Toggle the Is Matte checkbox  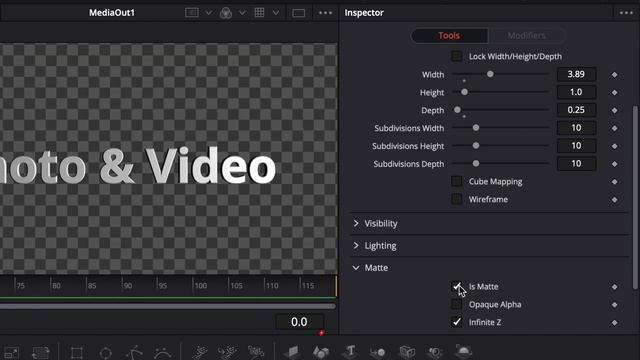click(x=457, y=286)
